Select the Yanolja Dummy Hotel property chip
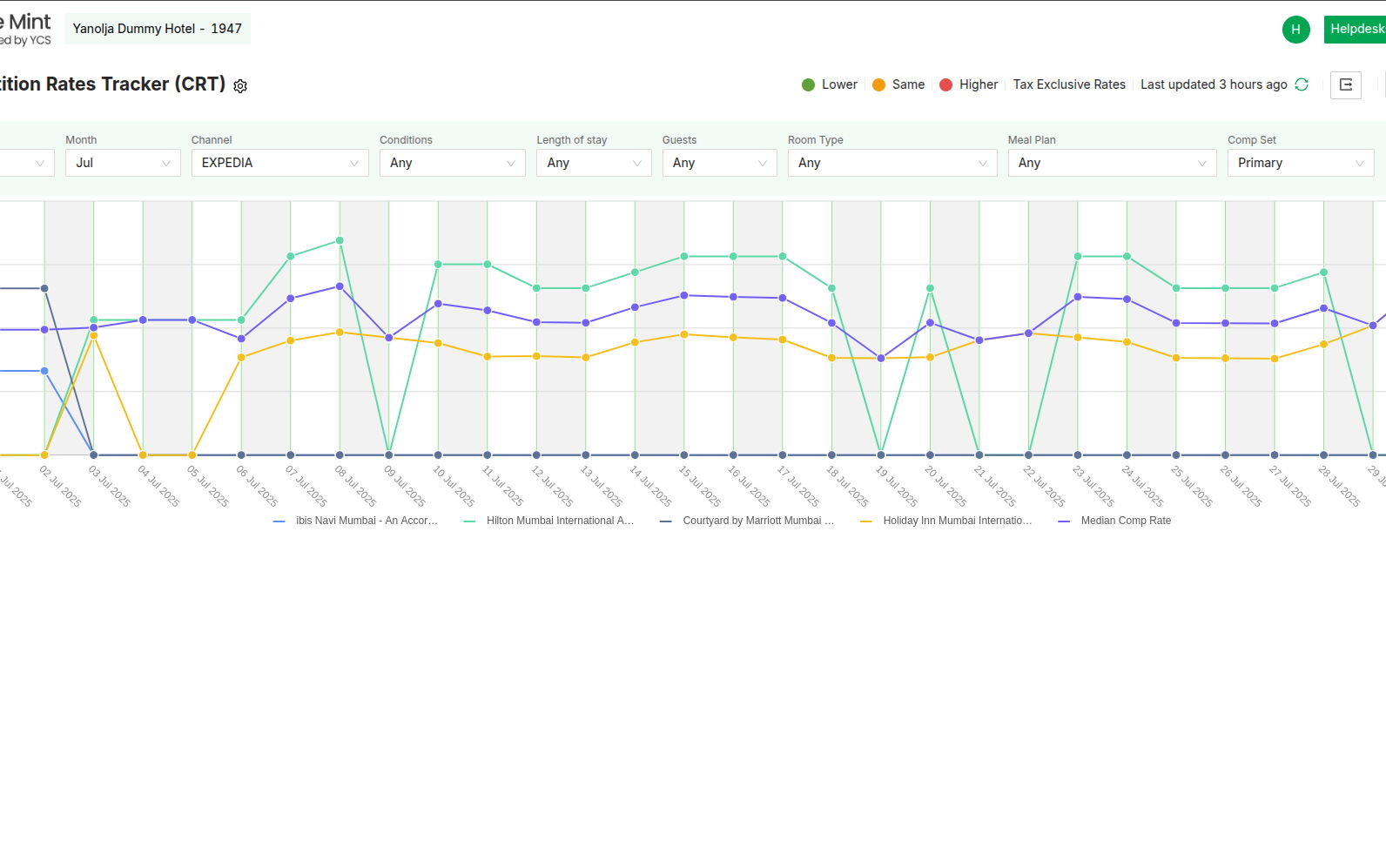The image size is (1386, 868). 158,29
